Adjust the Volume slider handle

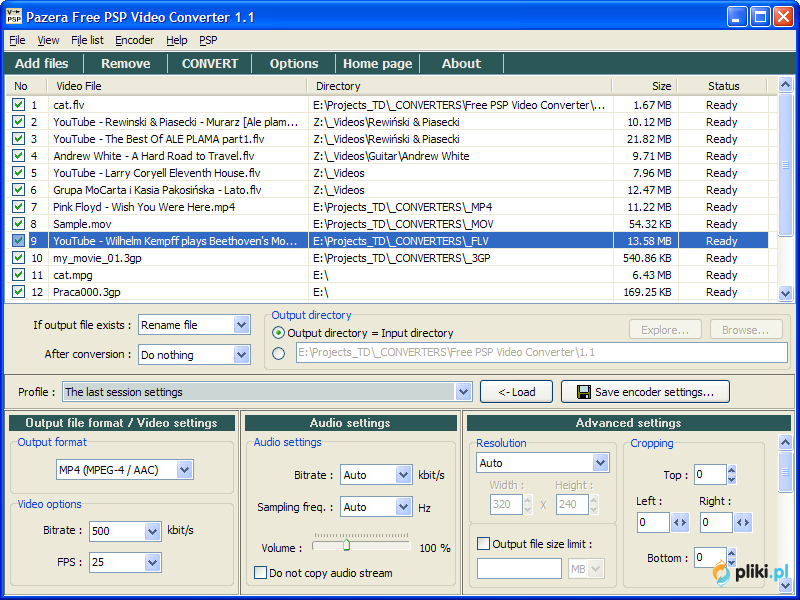pyautogui.click(x=346, y=545)
